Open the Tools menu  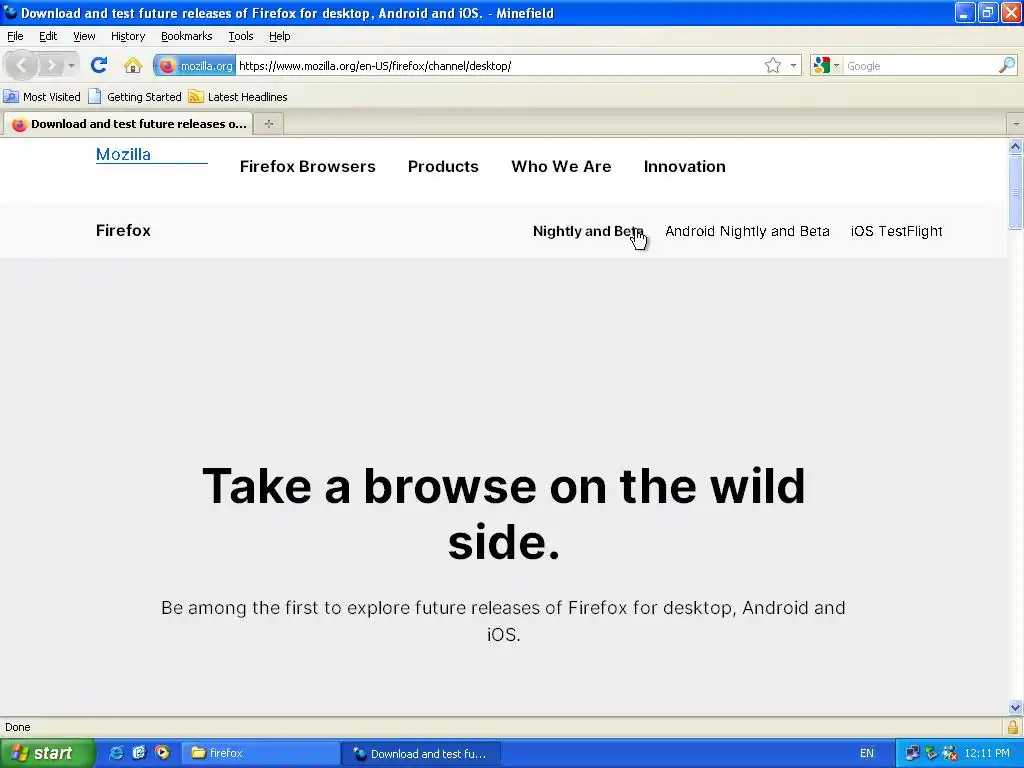[x=241, y=37]
